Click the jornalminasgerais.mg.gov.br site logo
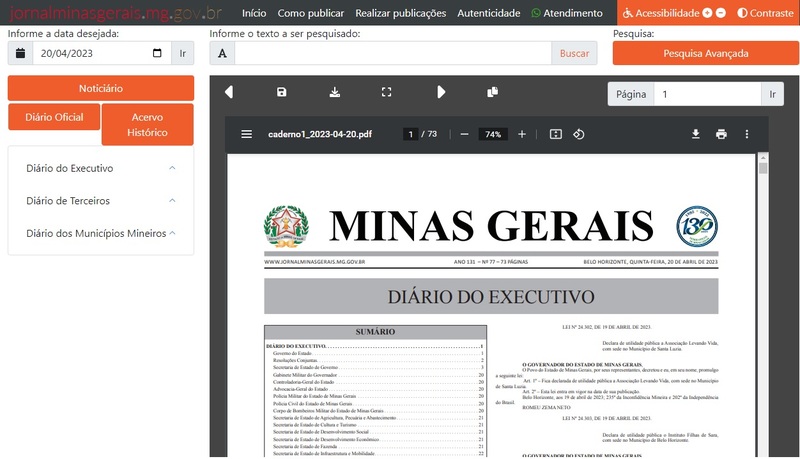The image size is (800, 459). click(116, 13)
